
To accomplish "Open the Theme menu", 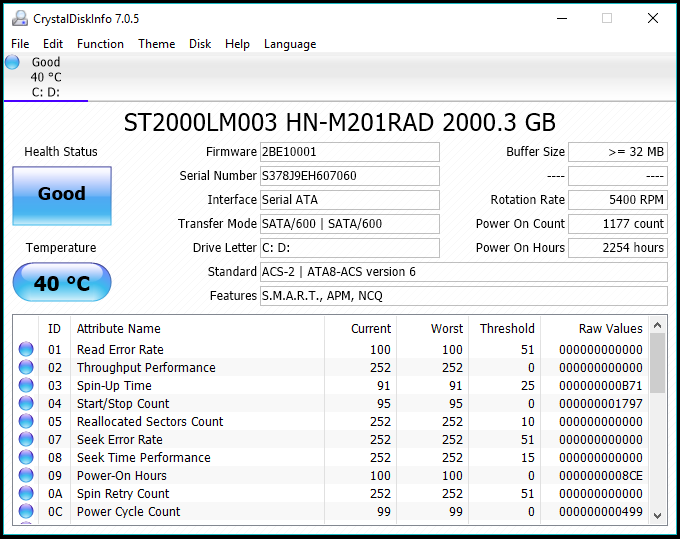I will click(x=156, y=44).
